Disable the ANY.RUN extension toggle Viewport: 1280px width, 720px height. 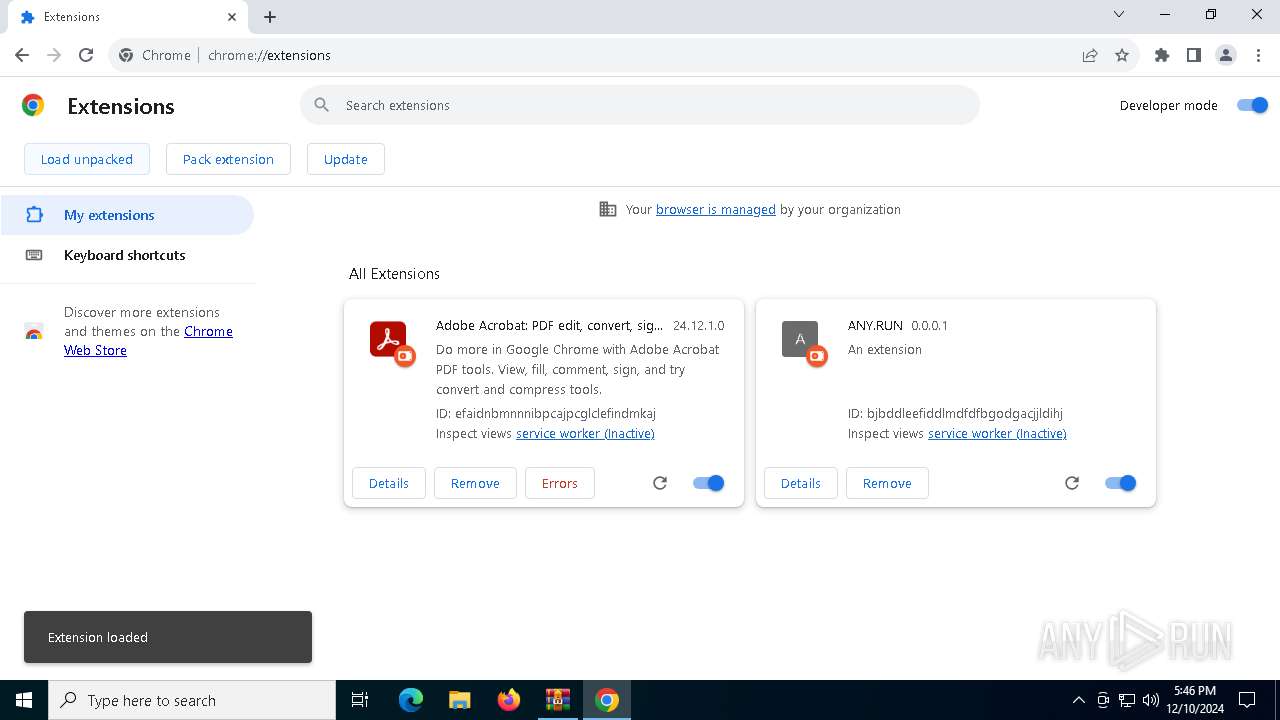[x=1120, y=483]
